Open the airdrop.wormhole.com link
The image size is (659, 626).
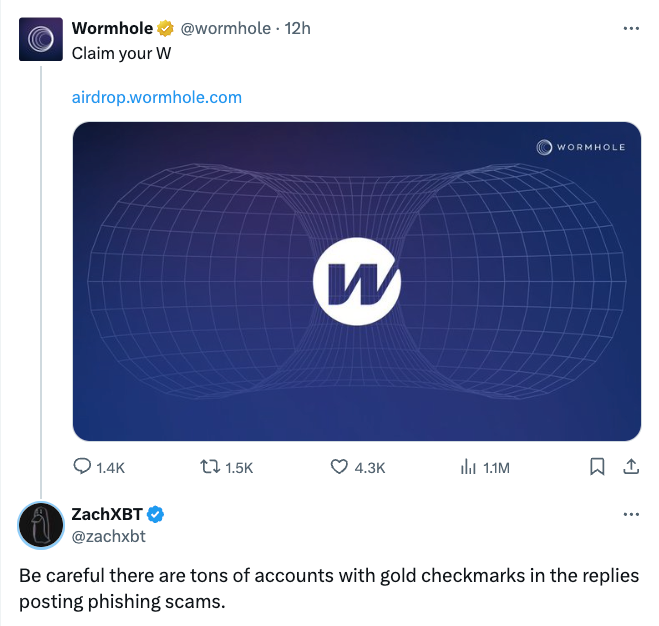pos(157,98)
